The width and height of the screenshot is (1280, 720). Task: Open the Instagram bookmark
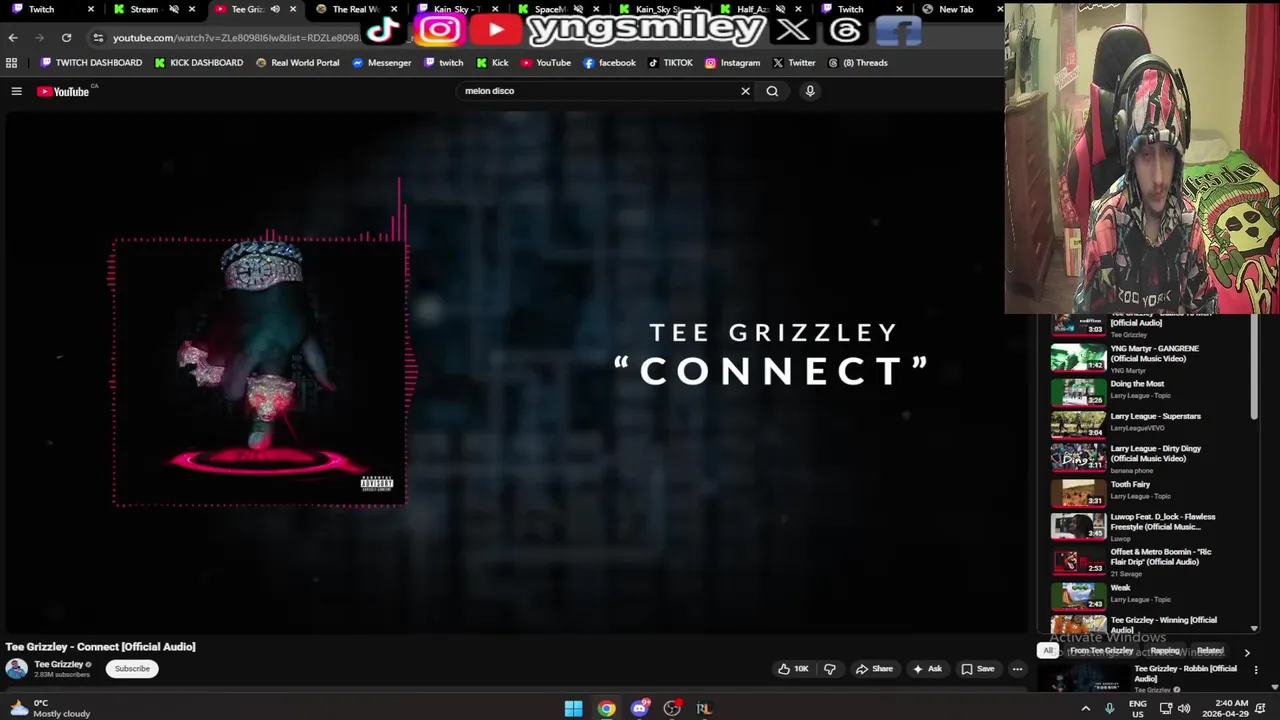733,63
